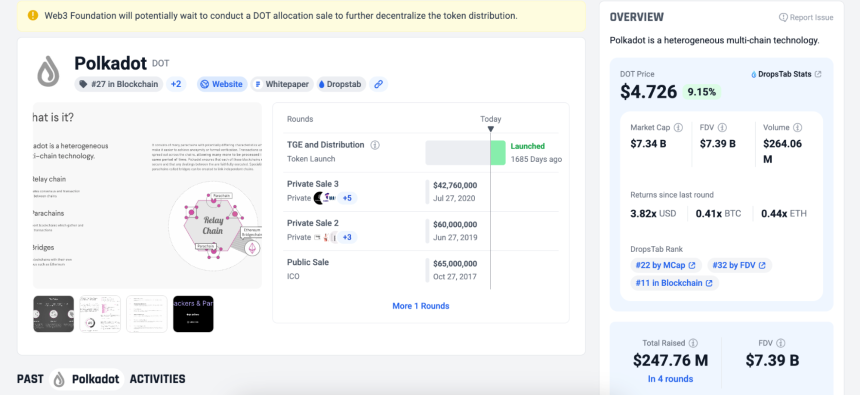Viewport: 860px width, 395px height.
Task: Click the $247.76 M total raised value
Action: pyautogui.click(x=670, y=360)
